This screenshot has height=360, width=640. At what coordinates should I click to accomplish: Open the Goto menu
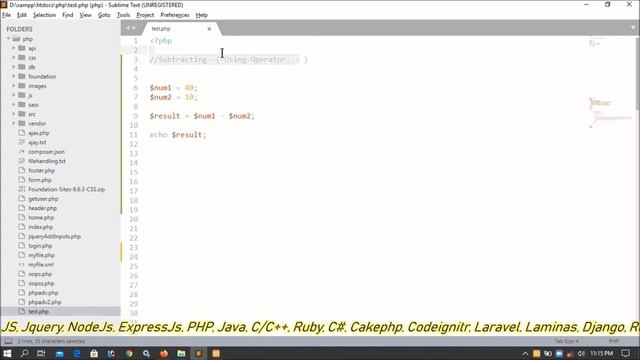[104, 15]
